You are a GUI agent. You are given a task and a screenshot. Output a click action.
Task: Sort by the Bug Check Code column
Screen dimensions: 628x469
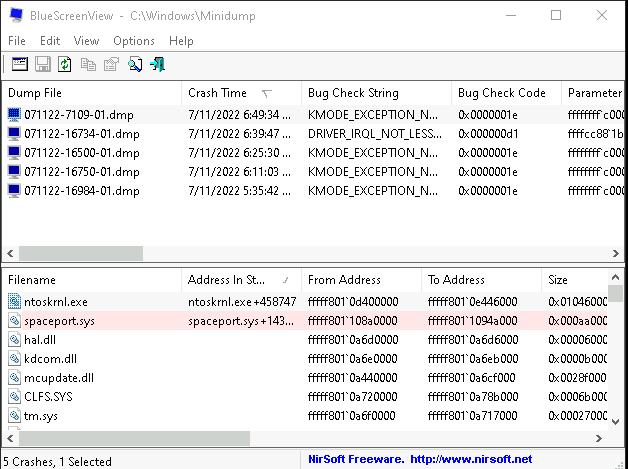507,93
